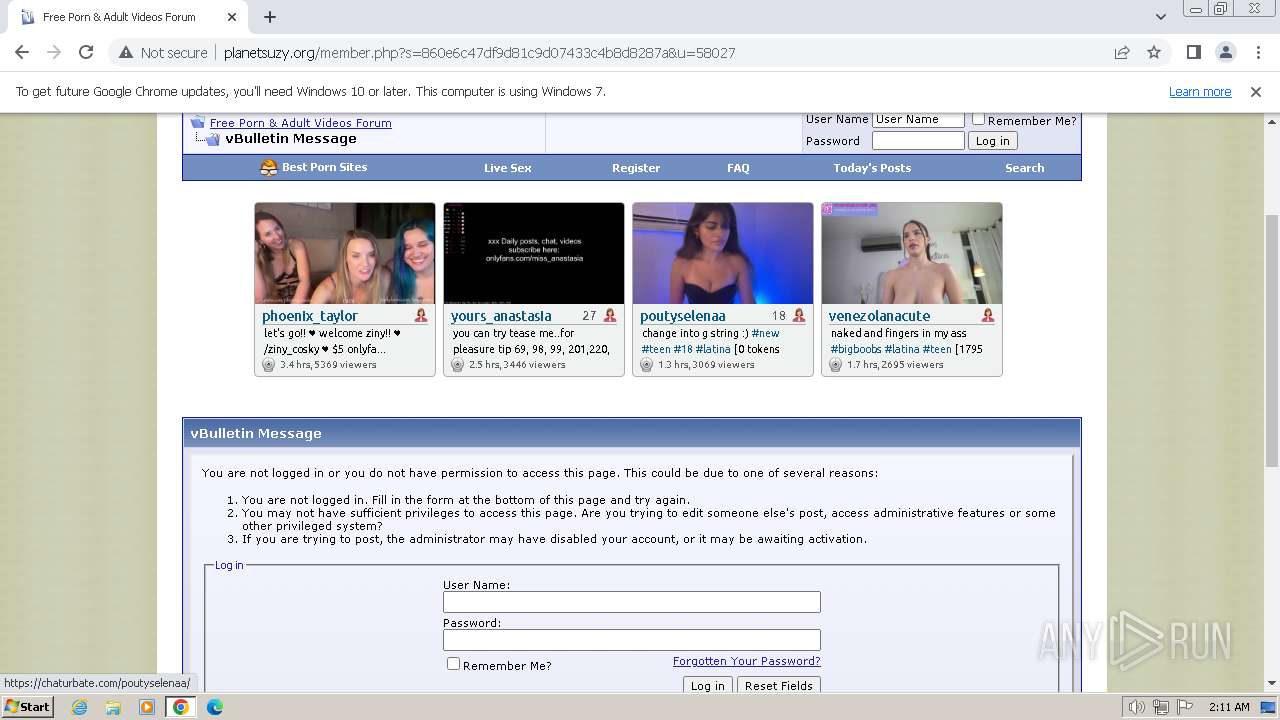Click the page vertical scrollbar thumb
Viewport: 1280px width, 720px height.
[x=1271, y=340]
